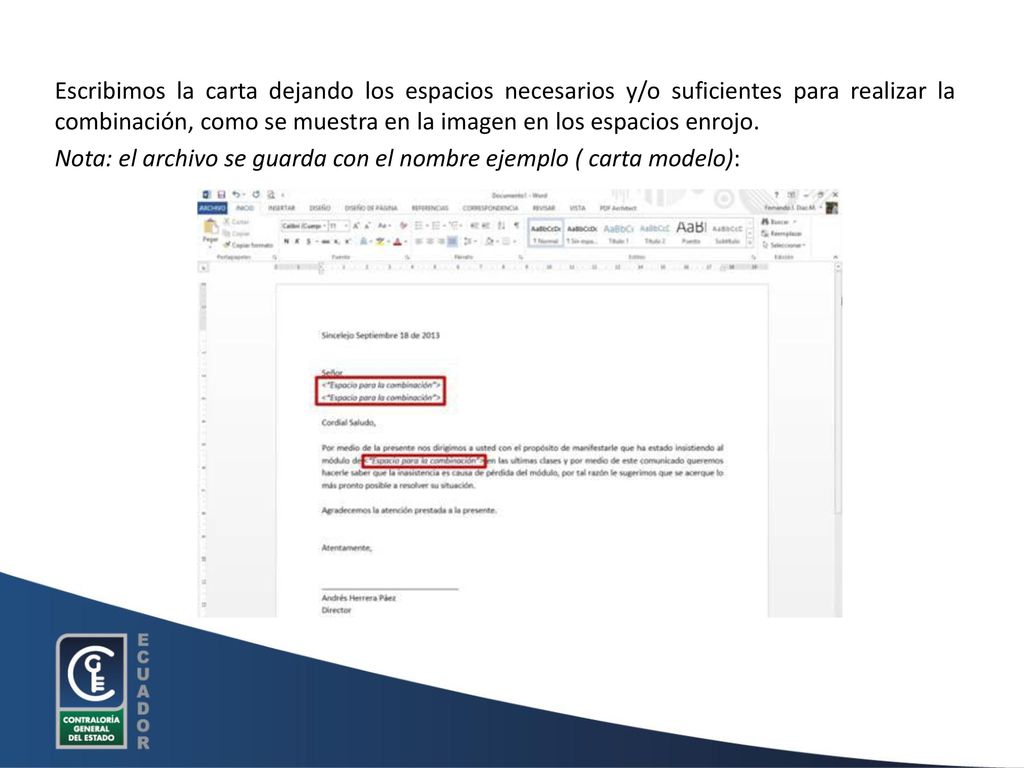Click the Copiar command in Portapapeles

click(x=236, y=233)
